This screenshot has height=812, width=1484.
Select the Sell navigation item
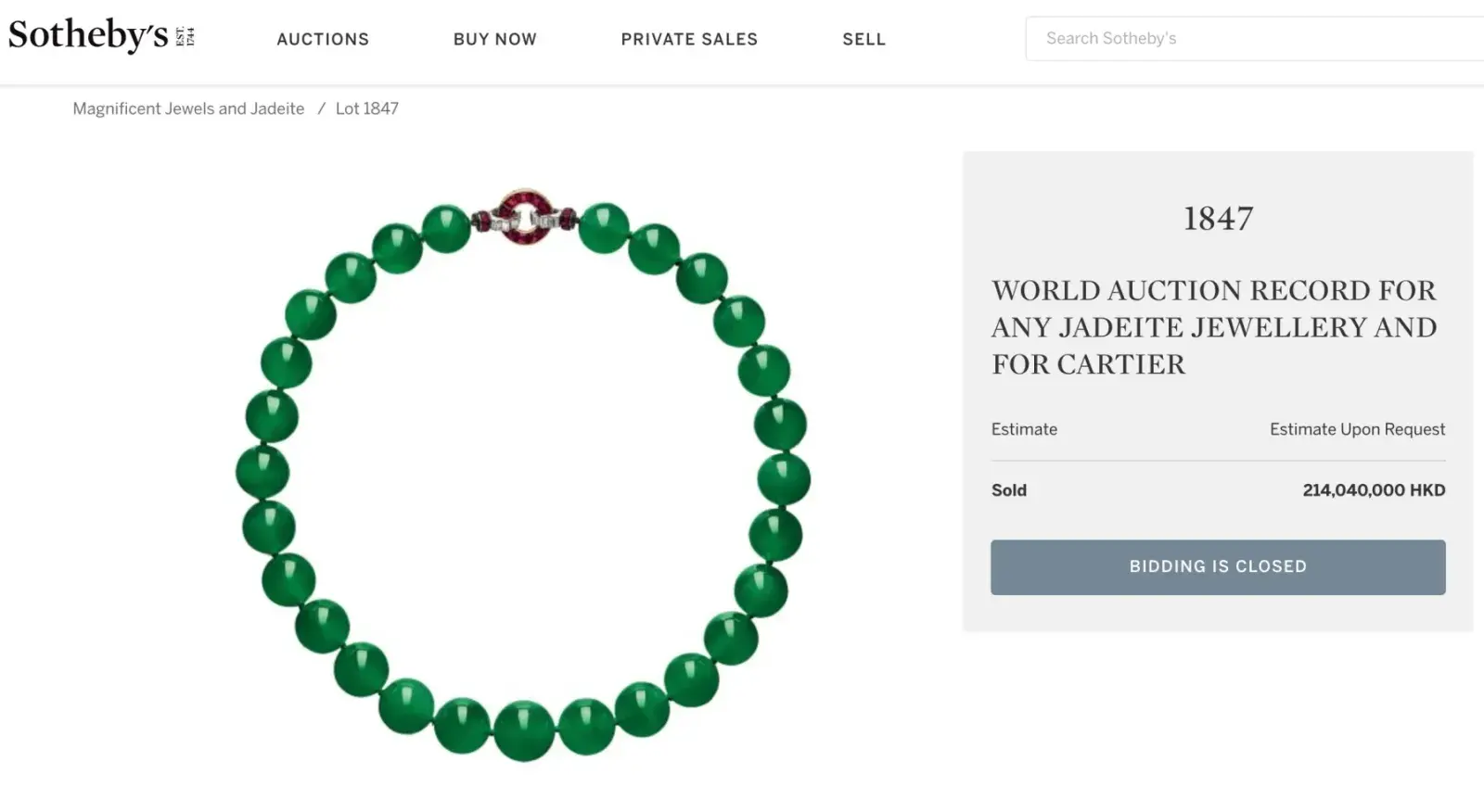coord(864,39)
